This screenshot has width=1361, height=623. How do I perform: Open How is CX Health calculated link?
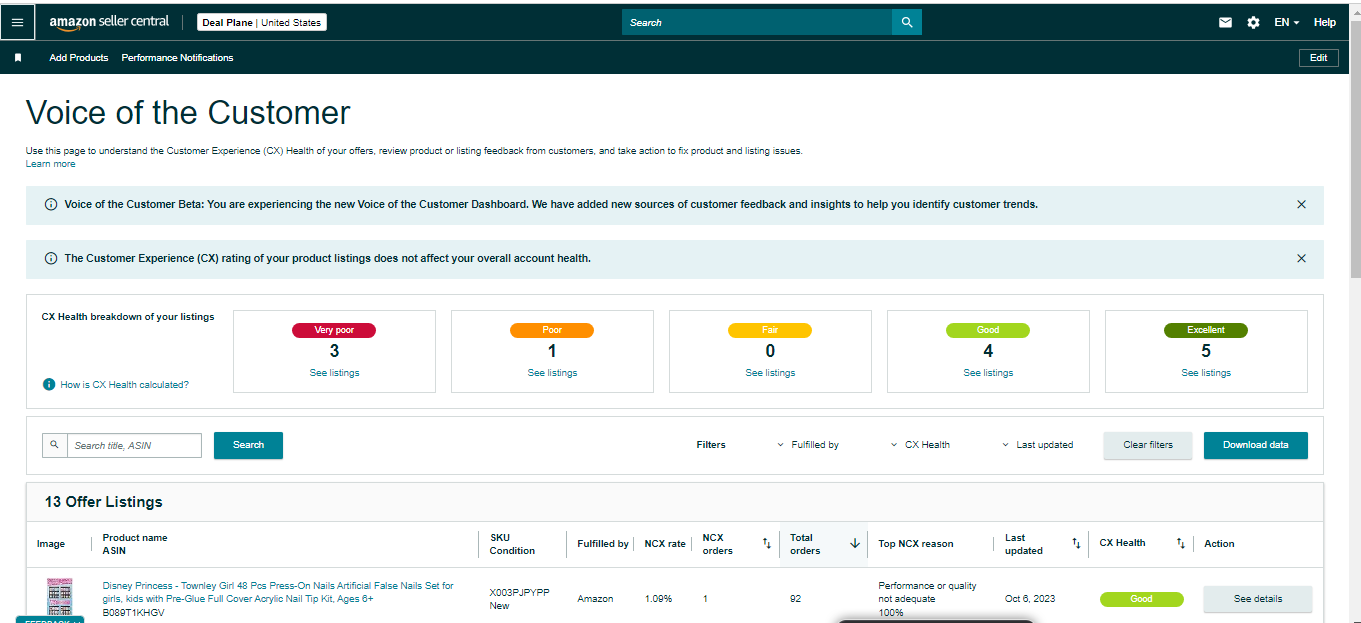tap(124, 385)
